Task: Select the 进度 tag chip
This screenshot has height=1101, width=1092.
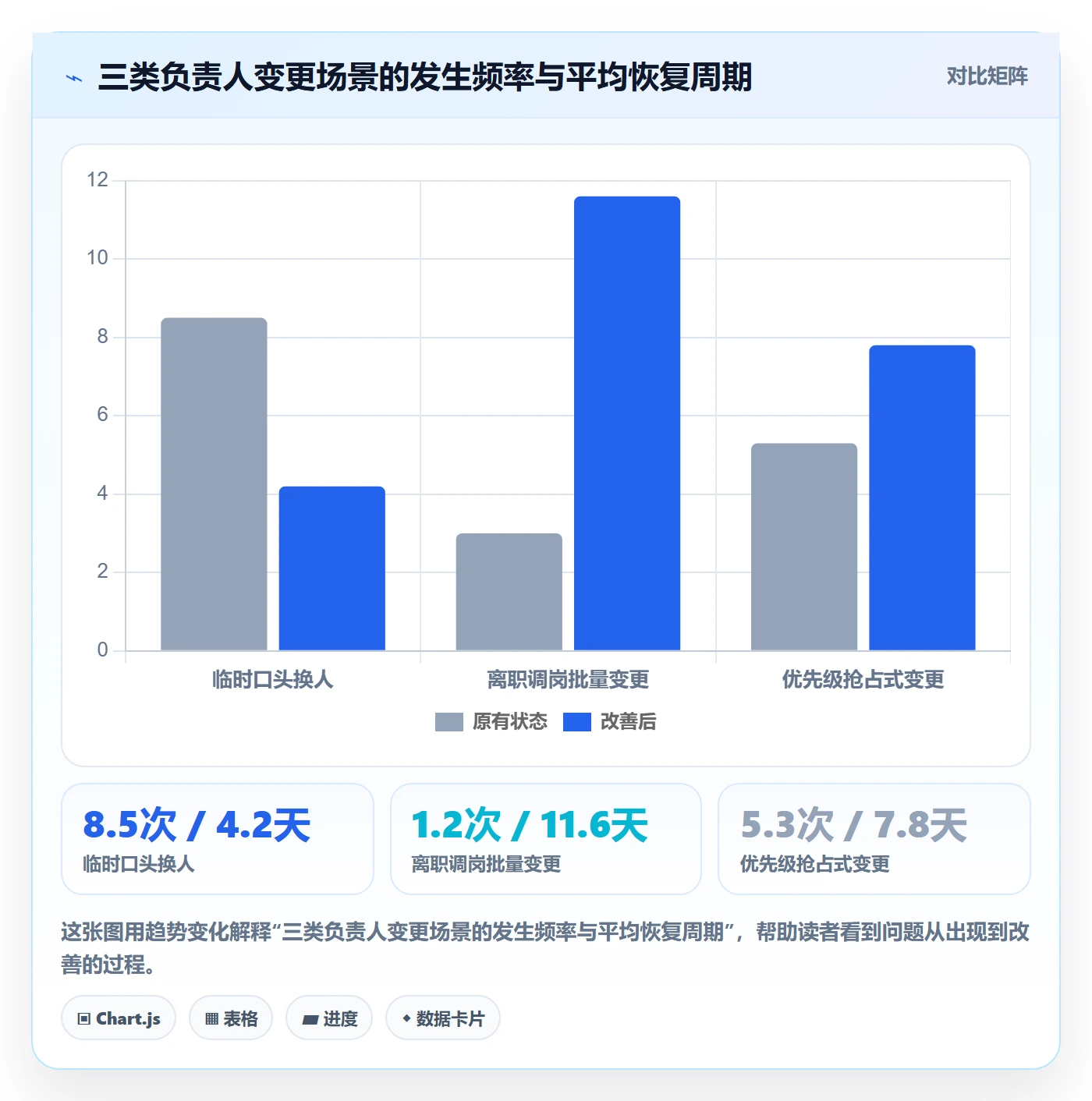Action: tap(329, 1018)
